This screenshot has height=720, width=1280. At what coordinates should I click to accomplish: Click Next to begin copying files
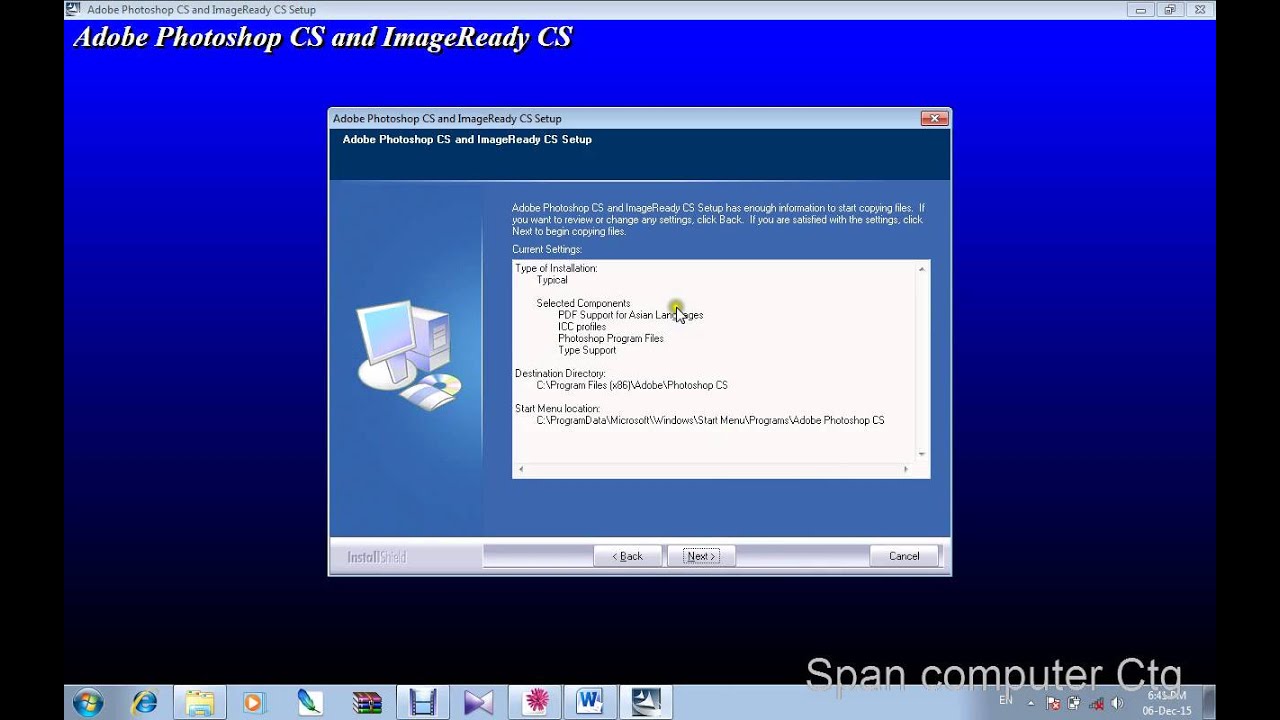tap(700, 556)
